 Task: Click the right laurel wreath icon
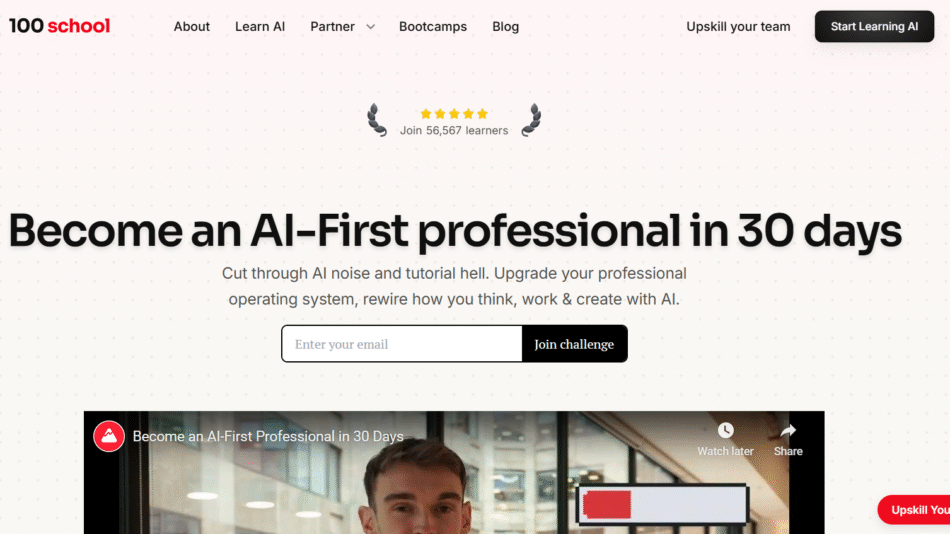[531, 120]
